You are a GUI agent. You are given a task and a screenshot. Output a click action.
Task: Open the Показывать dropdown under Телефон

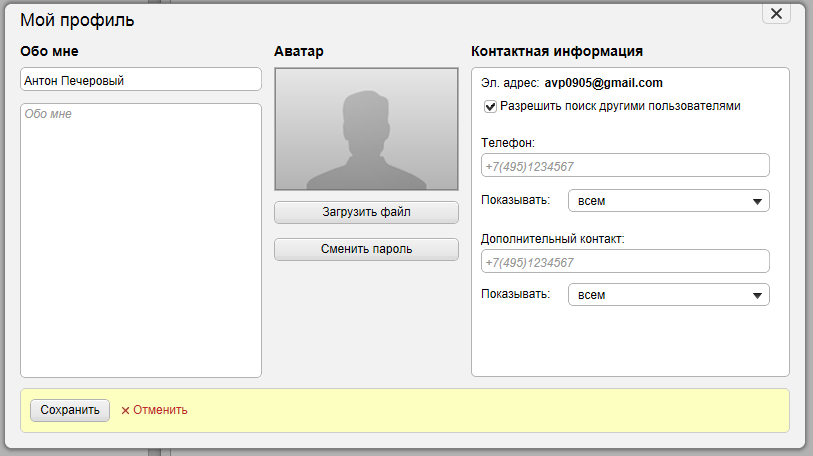coord(668,201)
